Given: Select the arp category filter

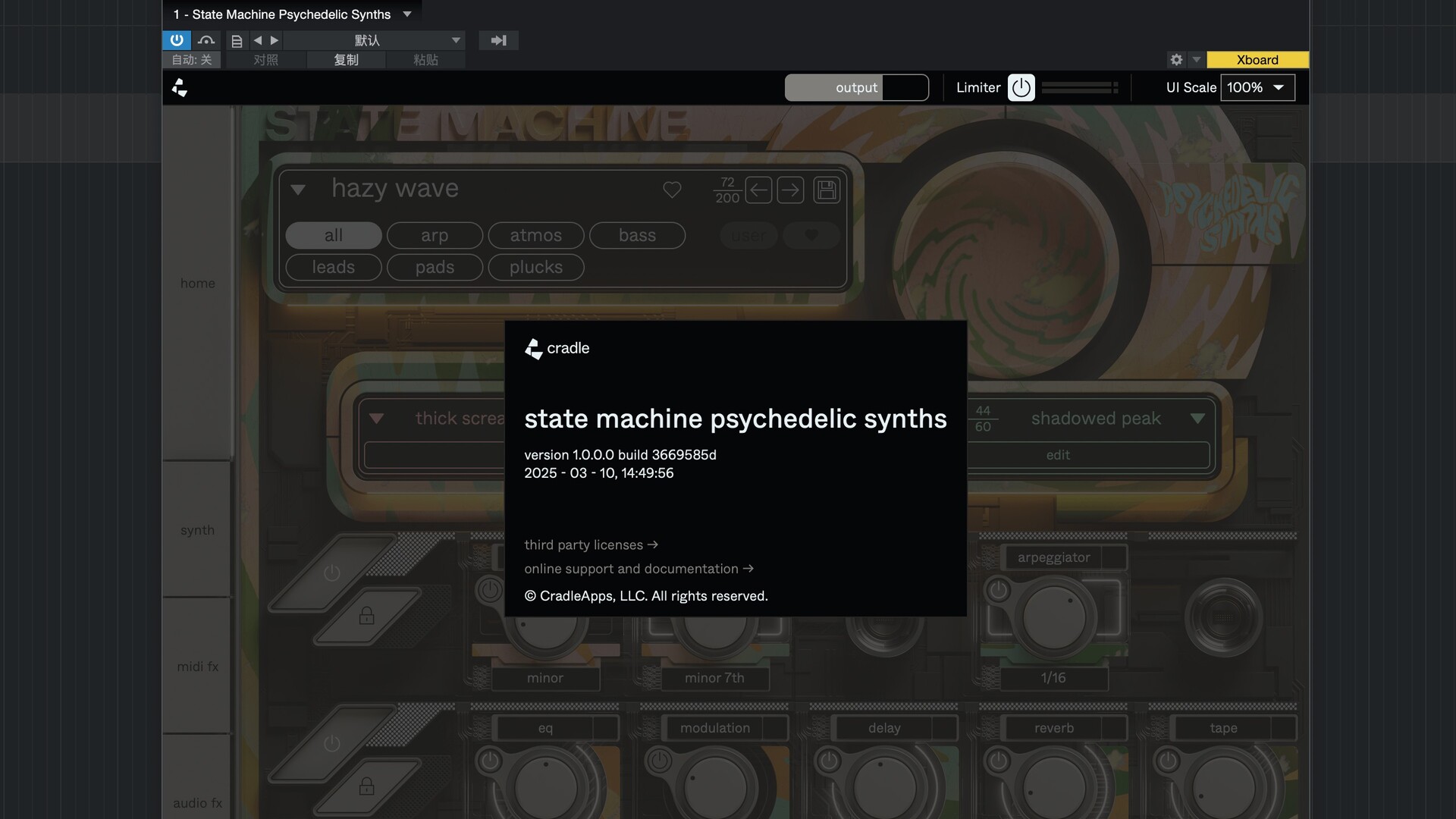Looking at the screenshot, I should (x=435, y=236).
